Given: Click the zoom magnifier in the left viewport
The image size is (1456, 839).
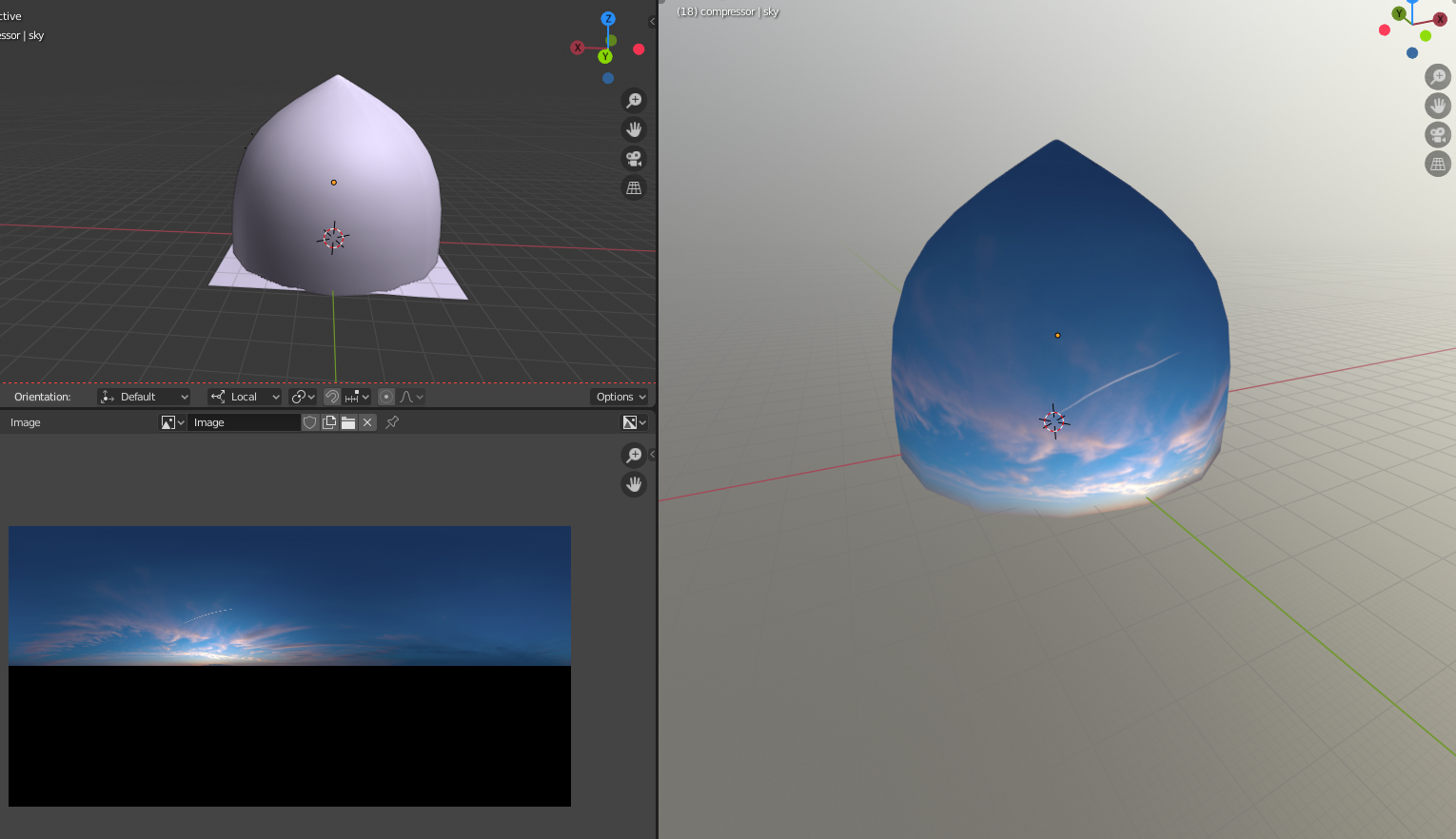Looking at the screenshot, I should (x=634, y=100).
